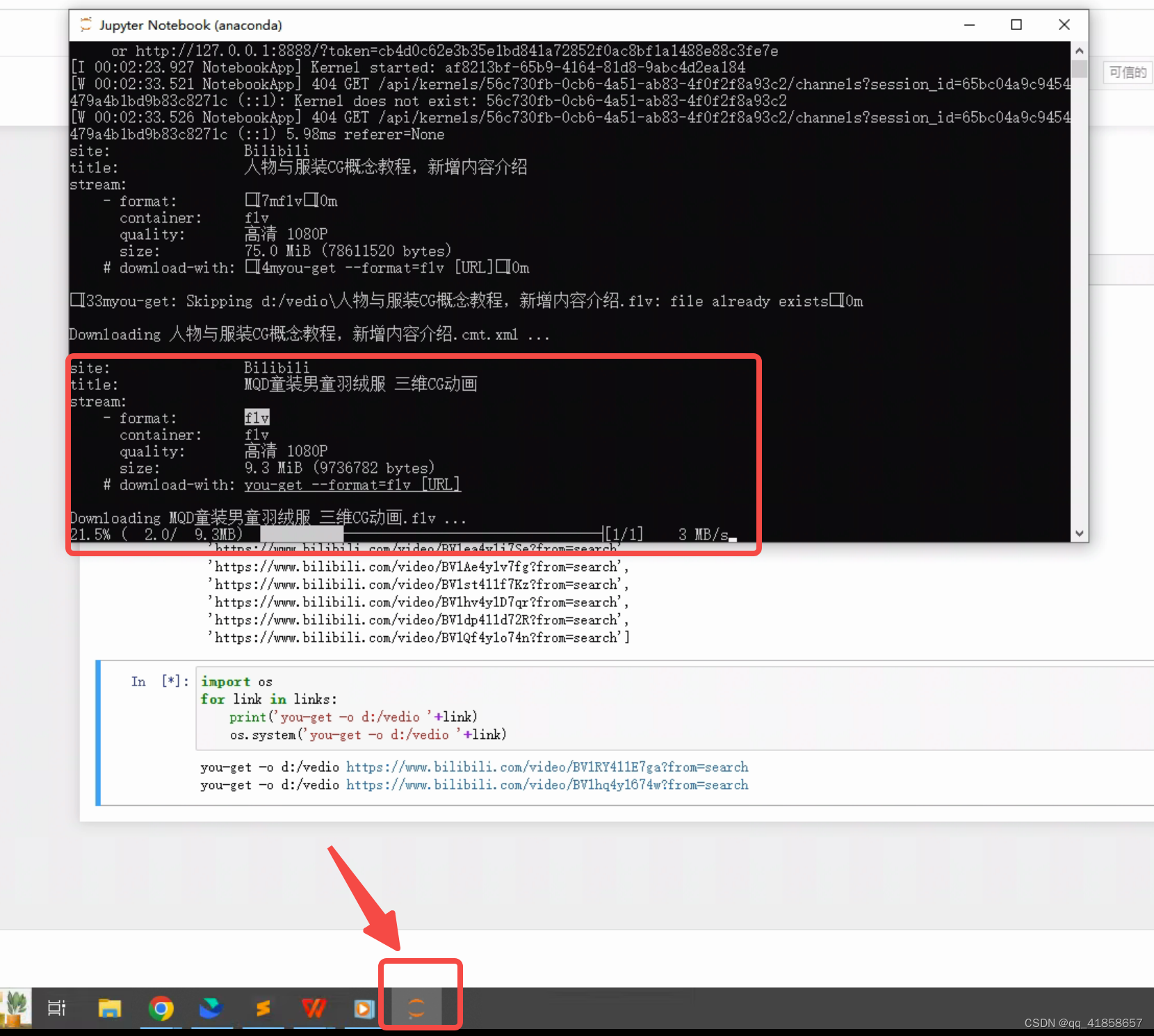The width and height of the screenshot is (1154, 1036).
Task: Maximize the Jupyter Notebook (anaconda) console window
Action: pyautogui.click(x=1016, y=25)
